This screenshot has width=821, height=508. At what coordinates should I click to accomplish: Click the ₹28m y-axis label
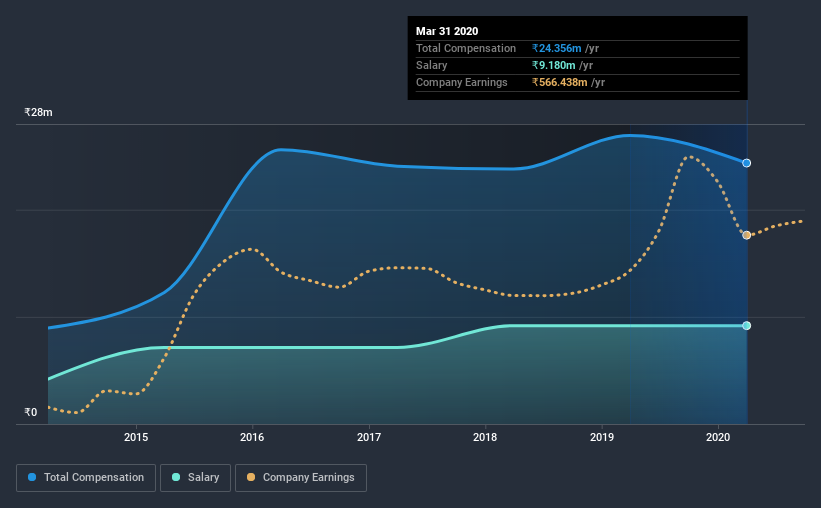(x=38, y=113)
